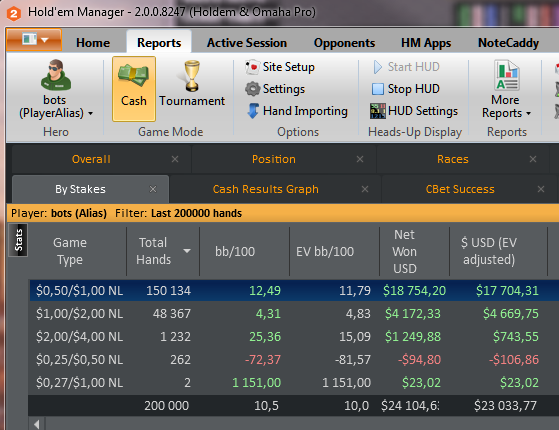This screenshot has width=559, height=430.
Task: Expand the More Reports dropdown arrow
Action: [528, 113]
